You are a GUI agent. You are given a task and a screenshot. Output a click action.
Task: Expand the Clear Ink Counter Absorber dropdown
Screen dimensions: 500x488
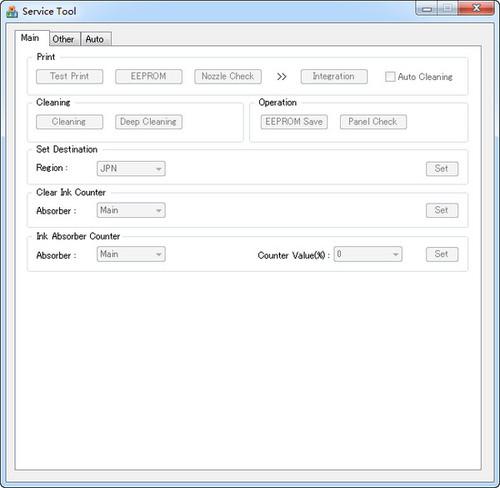click(x=131, y=210)
